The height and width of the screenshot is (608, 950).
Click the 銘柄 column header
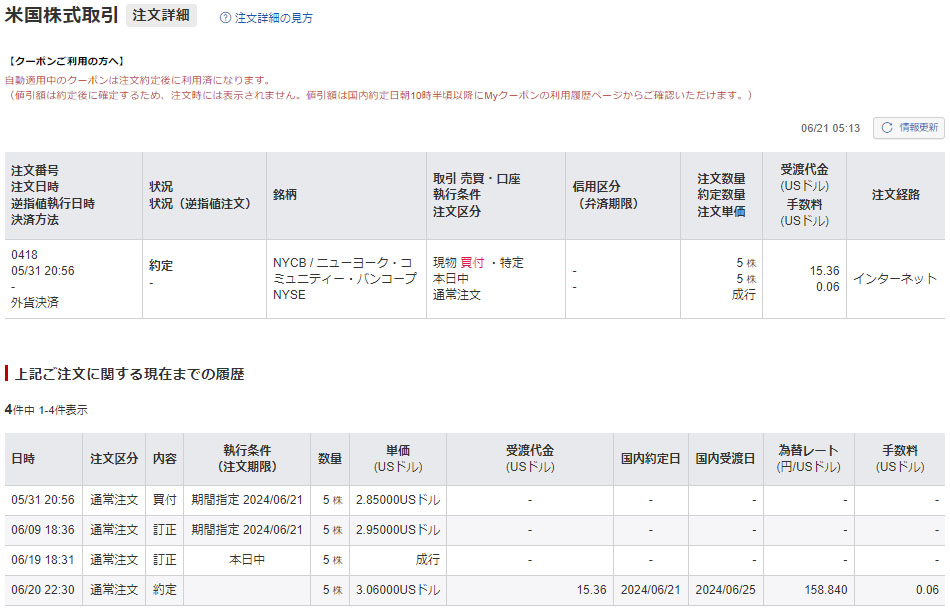[285, 195]
